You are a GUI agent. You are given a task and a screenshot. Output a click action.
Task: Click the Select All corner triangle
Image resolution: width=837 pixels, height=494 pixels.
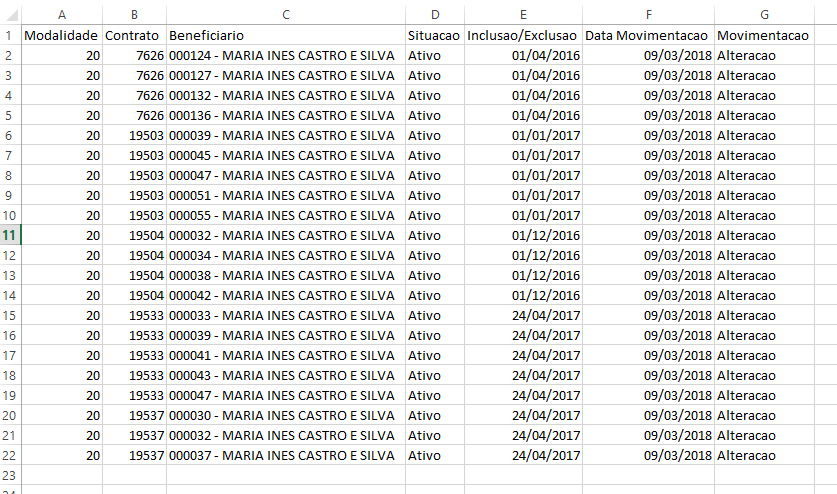tap(11, 14)
